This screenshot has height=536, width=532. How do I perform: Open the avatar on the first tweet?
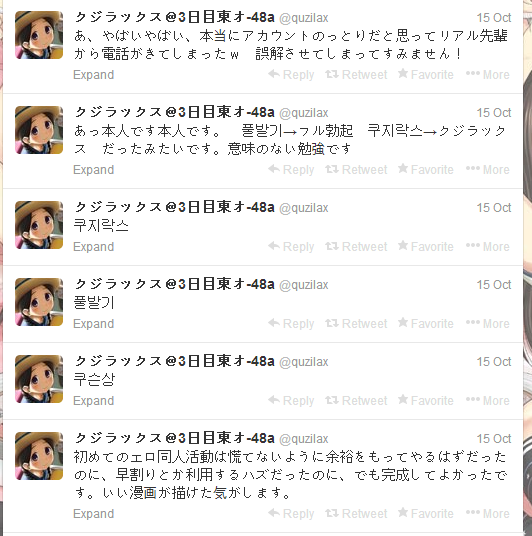coord(39,35)
